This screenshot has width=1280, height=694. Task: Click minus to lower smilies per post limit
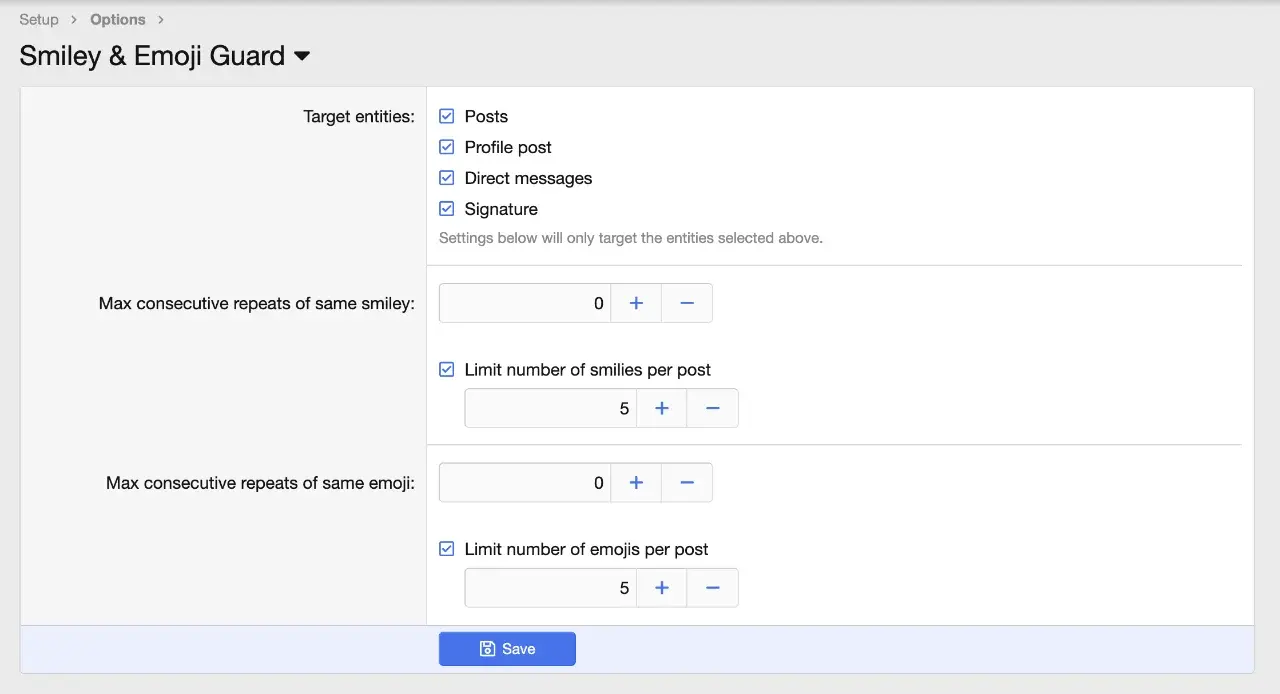coord(713,408)
